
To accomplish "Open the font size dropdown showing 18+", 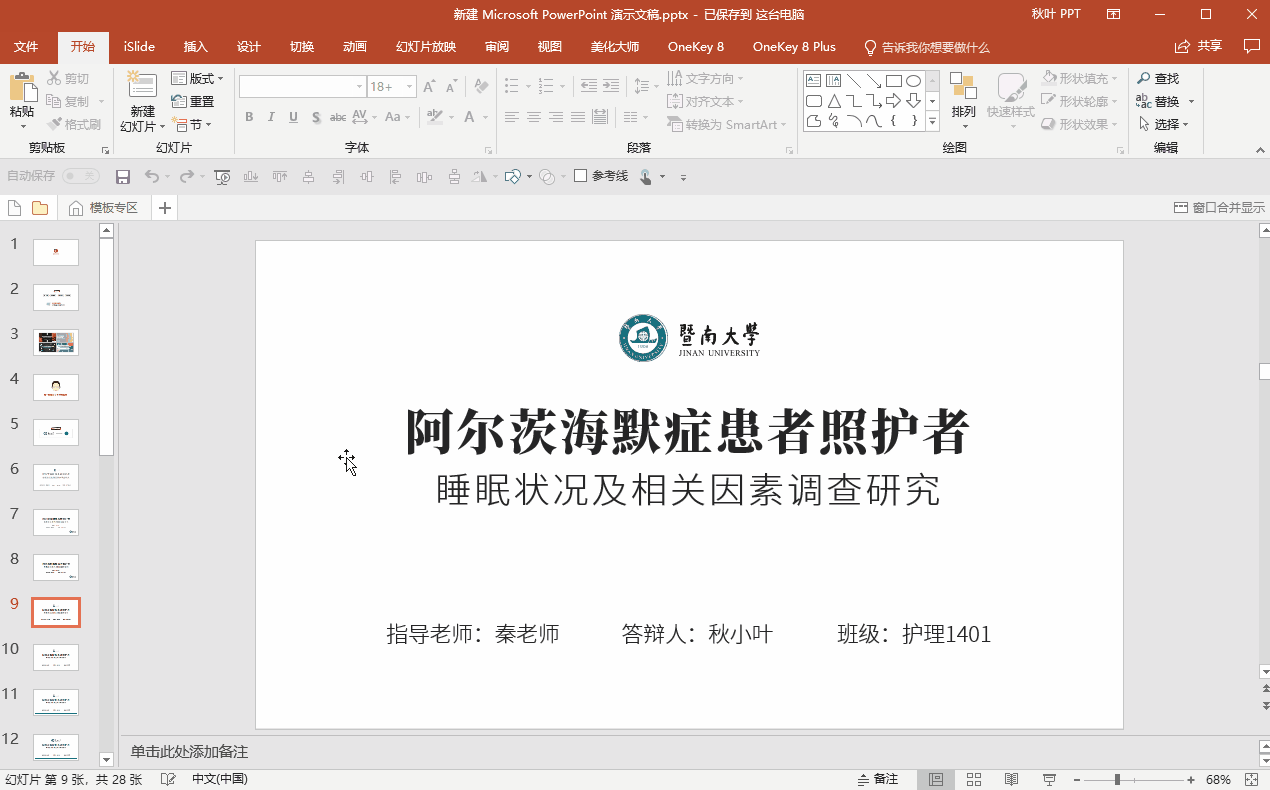I will pos(410,87).
